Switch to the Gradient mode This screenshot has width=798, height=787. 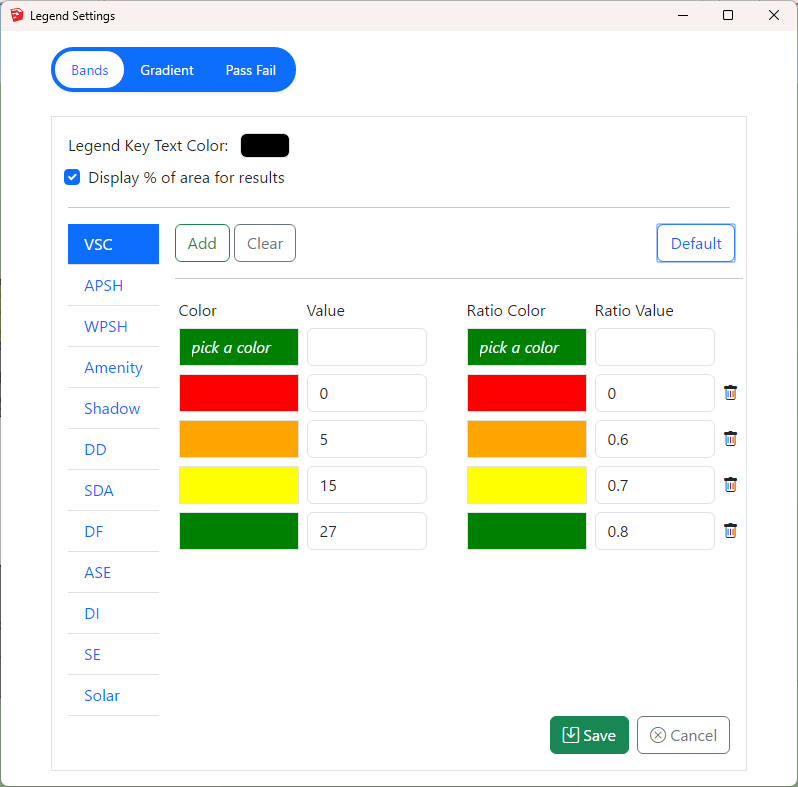(167, 70)
